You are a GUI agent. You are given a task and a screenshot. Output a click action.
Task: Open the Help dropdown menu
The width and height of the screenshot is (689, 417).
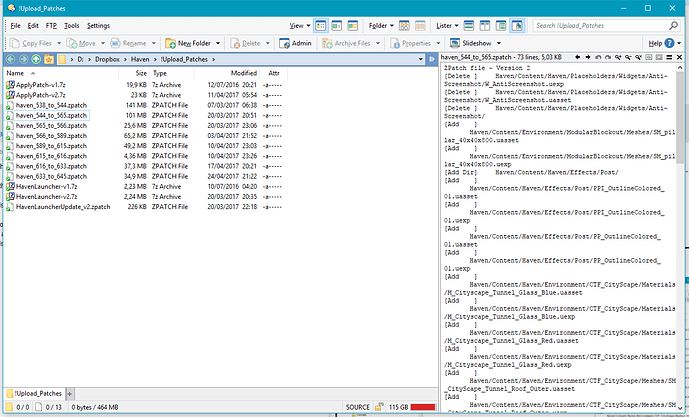(x=657, y=44)
